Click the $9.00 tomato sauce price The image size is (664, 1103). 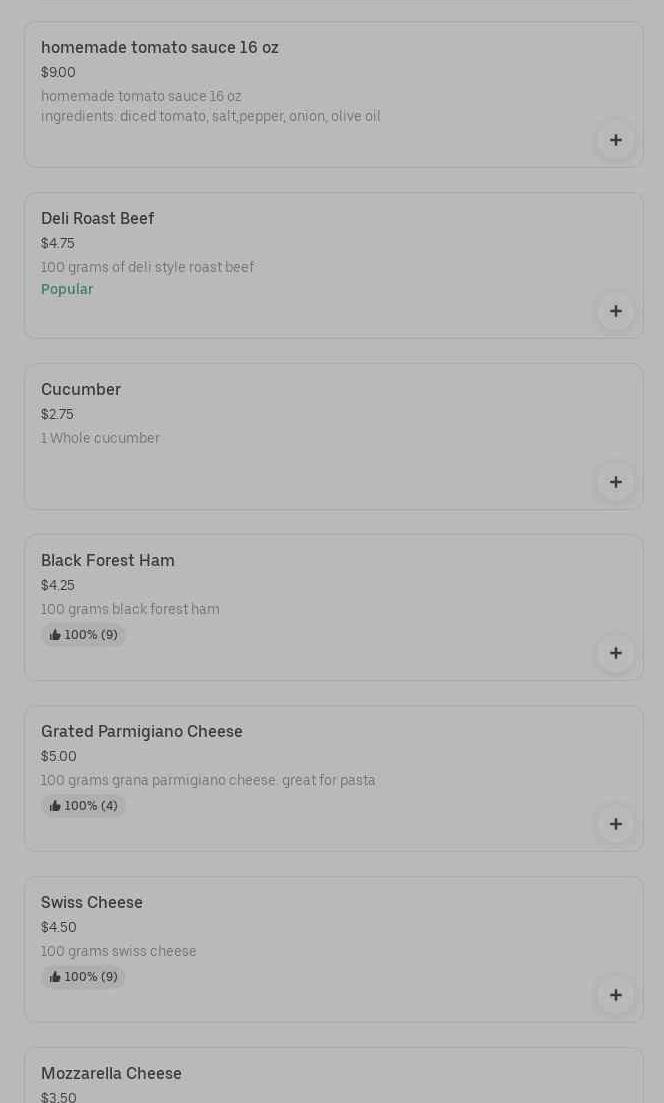coord(58,73)
